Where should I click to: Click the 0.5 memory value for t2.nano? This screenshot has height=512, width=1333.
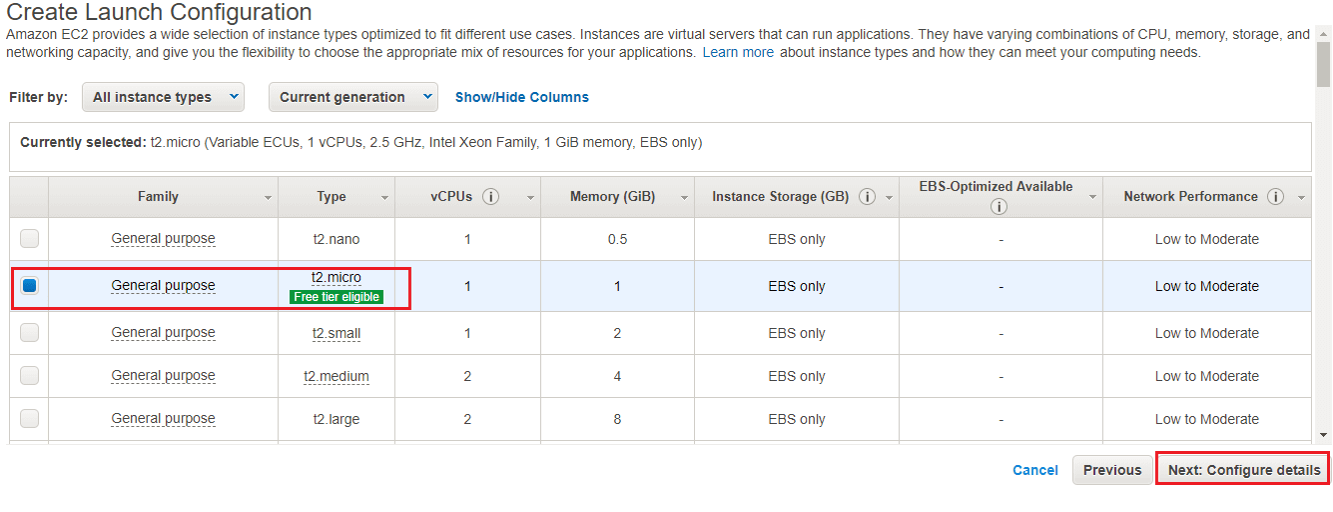617,239
